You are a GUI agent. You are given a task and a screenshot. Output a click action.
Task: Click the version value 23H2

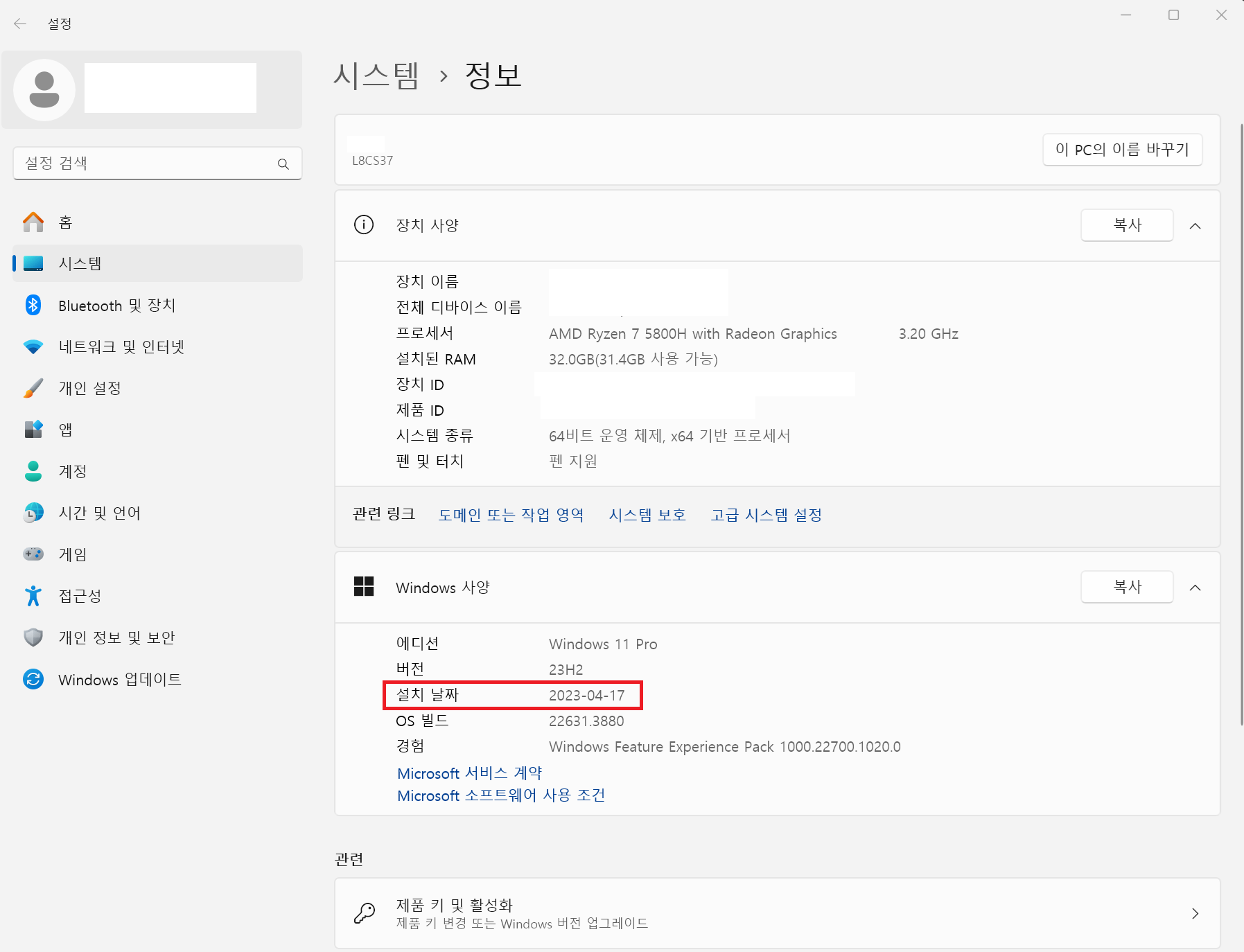click(566, 670)
